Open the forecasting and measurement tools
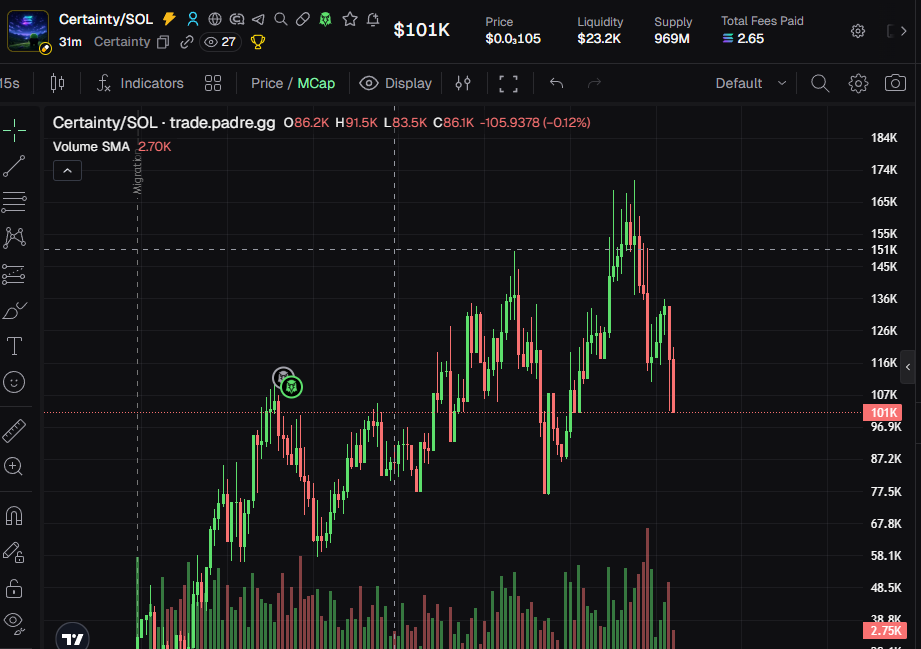The width and height of the screenshot is (921, 649). pyautogui.click(x=14, y=274)
